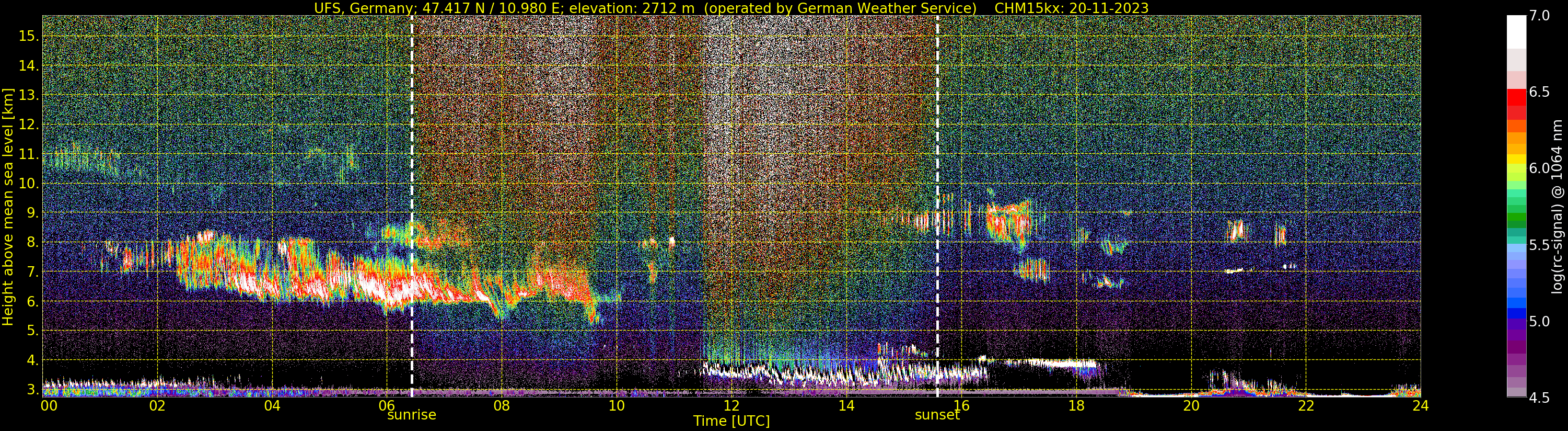
Task: Click the yellow segment of the colorbar
Action: pyautogui.click(x=1516, y=160)
